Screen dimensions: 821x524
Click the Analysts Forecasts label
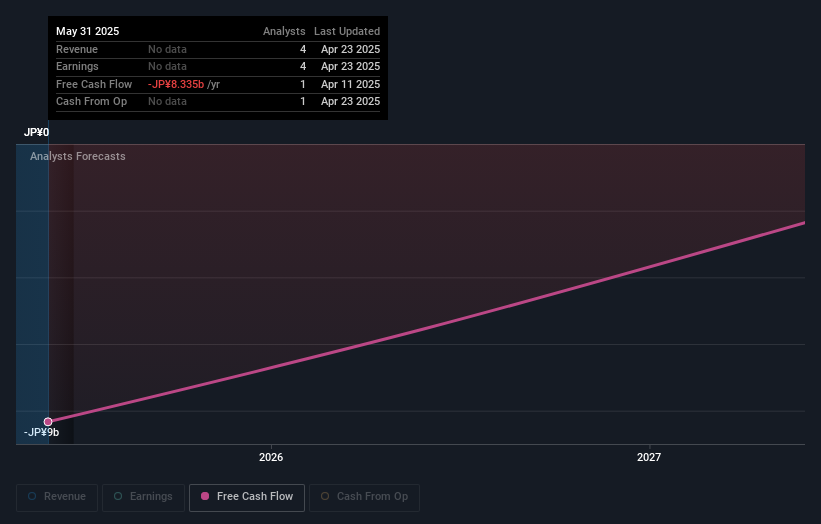tap(77, 157)
